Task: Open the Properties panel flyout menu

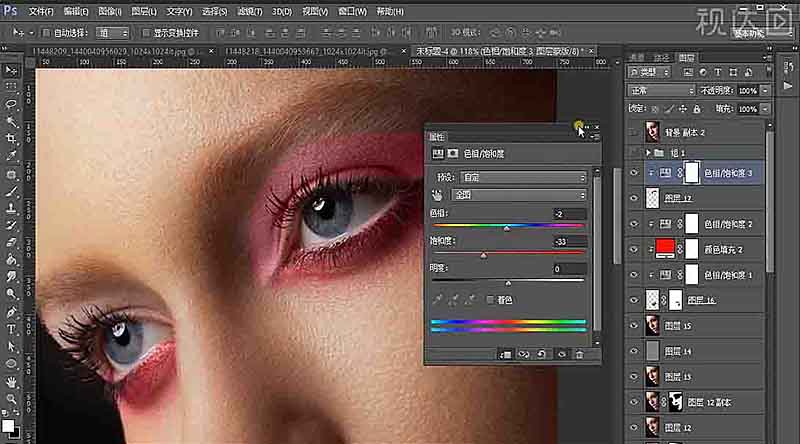Action: click(594, 137)
